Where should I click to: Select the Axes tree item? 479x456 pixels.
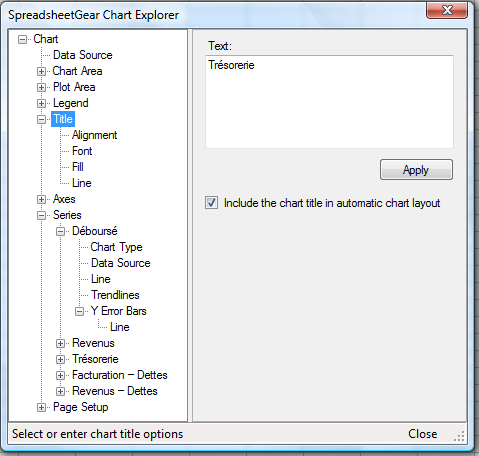pos(64,199)
